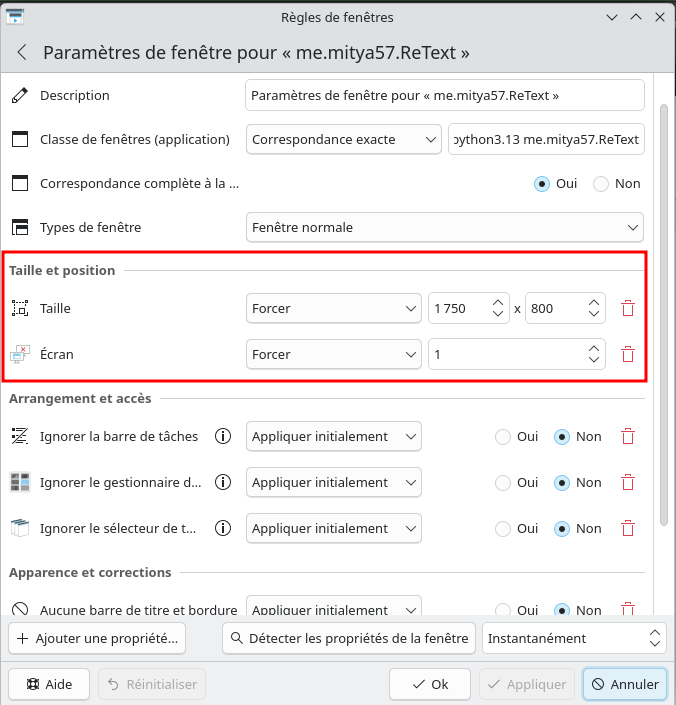The width and height of the screenshot is (676, 705).
Task: Remove the Ignorer le sélecteur rule
Action: [628, 529]
